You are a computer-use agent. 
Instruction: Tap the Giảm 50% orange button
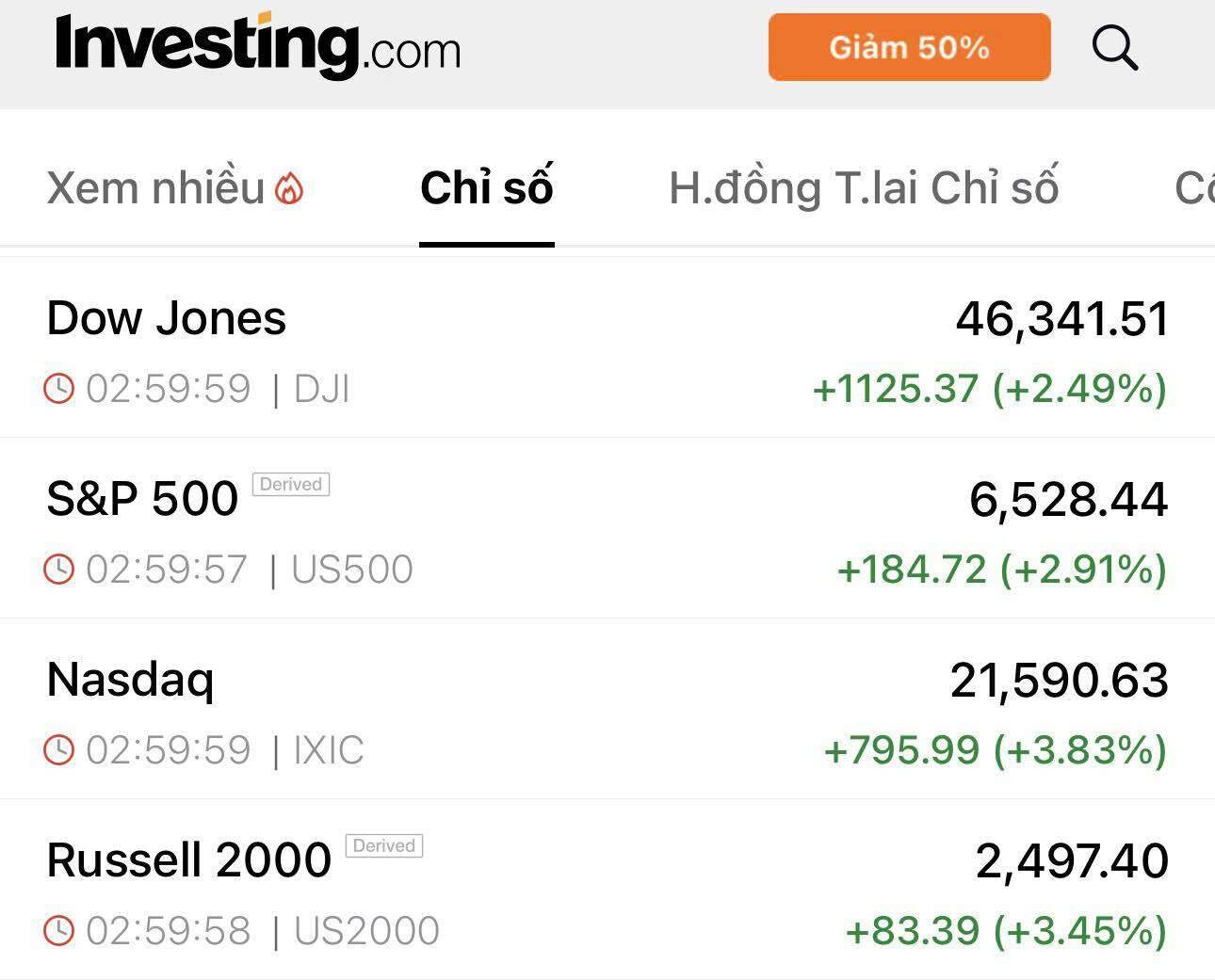coord(909,47)
